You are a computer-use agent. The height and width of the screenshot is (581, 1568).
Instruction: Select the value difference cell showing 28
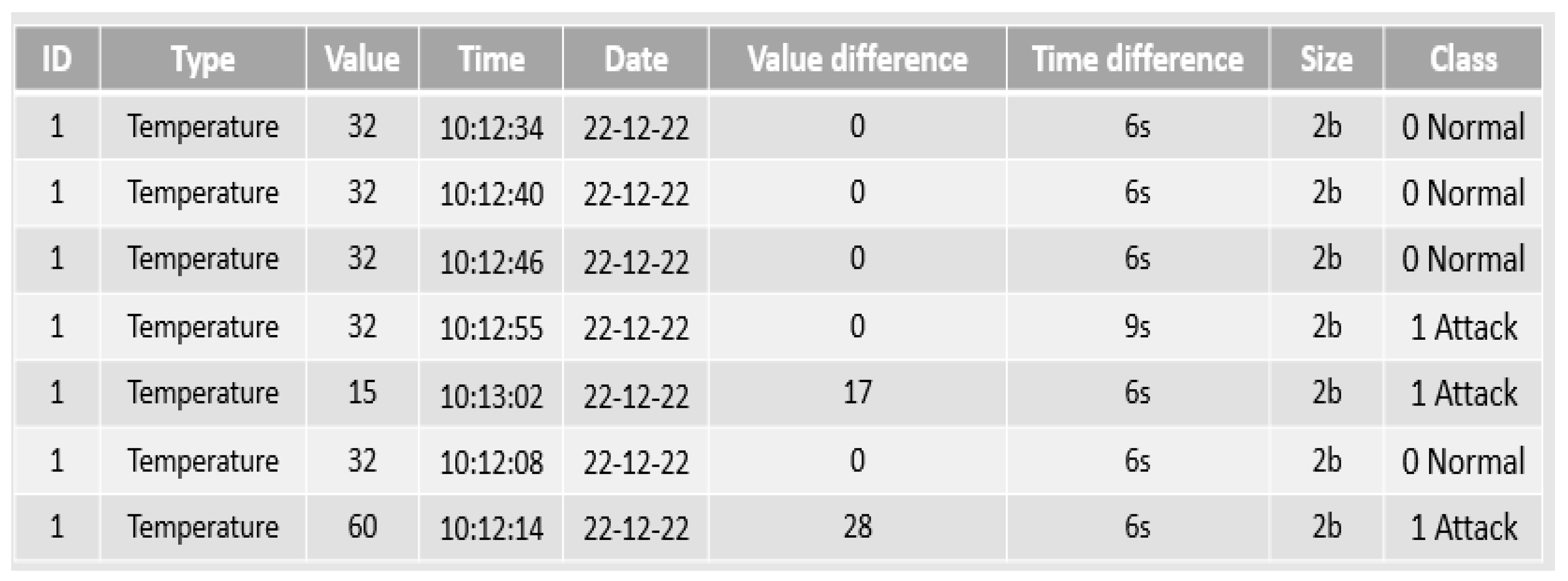[857, 526]
